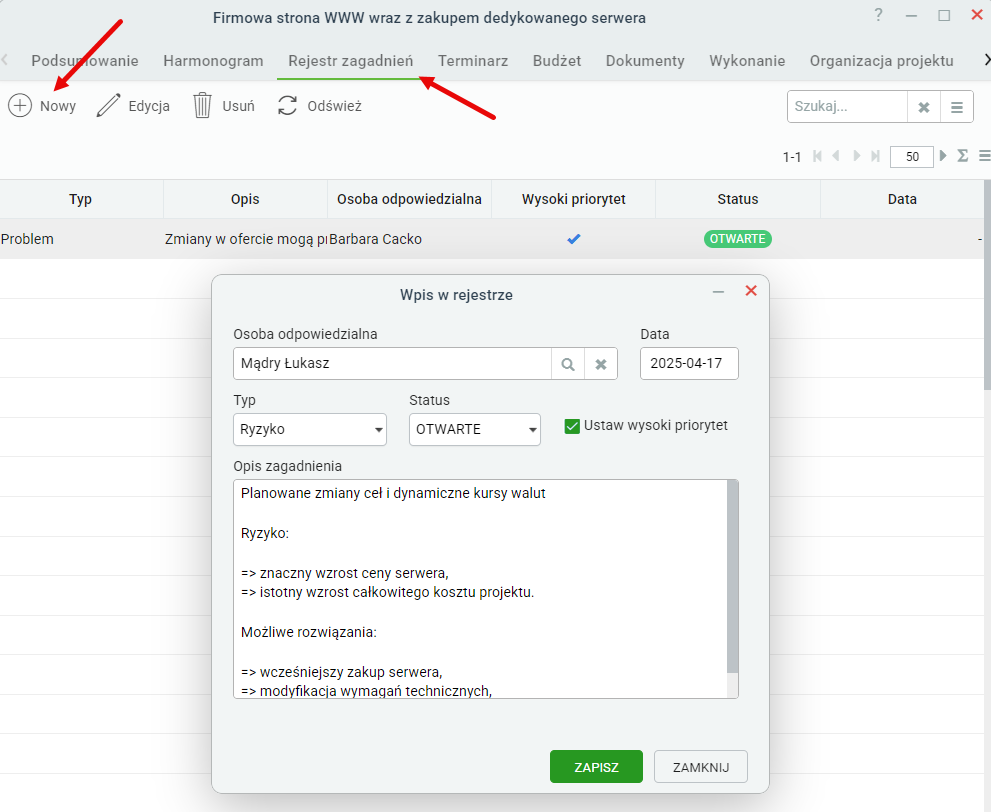
Task: Refresh the list with Odśwież
Action: click(320, 106)
